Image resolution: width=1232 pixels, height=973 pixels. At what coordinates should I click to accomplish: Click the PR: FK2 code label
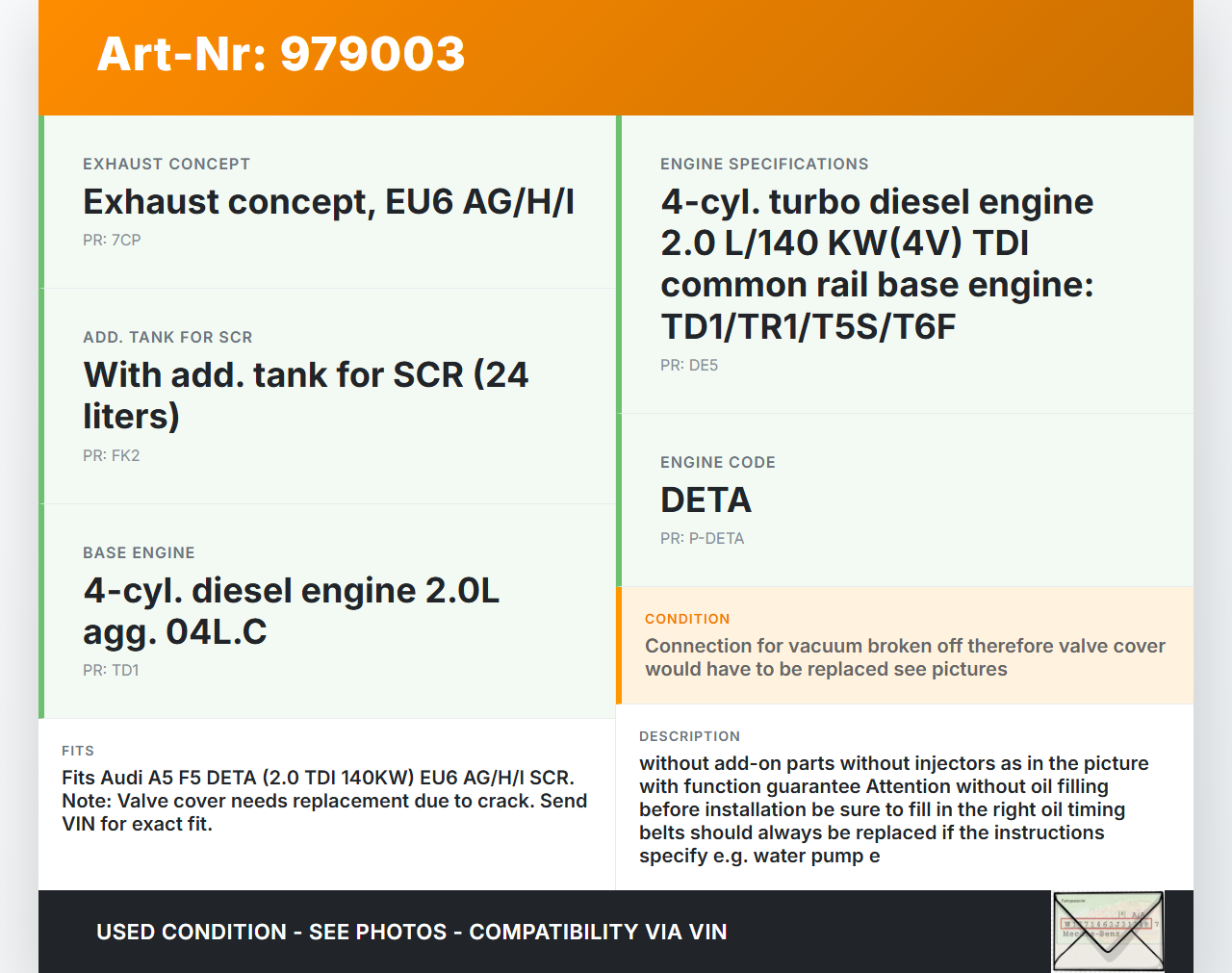[112, 455]
